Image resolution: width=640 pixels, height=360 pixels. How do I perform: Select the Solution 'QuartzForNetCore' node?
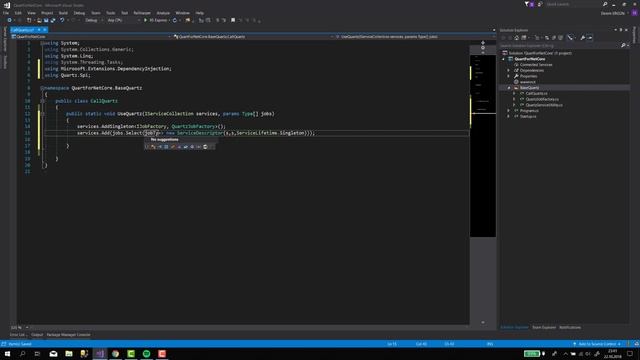[540, 53]
